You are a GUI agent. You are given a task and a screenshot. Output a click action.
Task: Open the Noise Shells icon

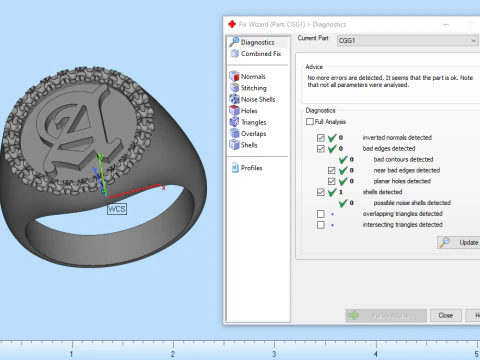[234, 99]
